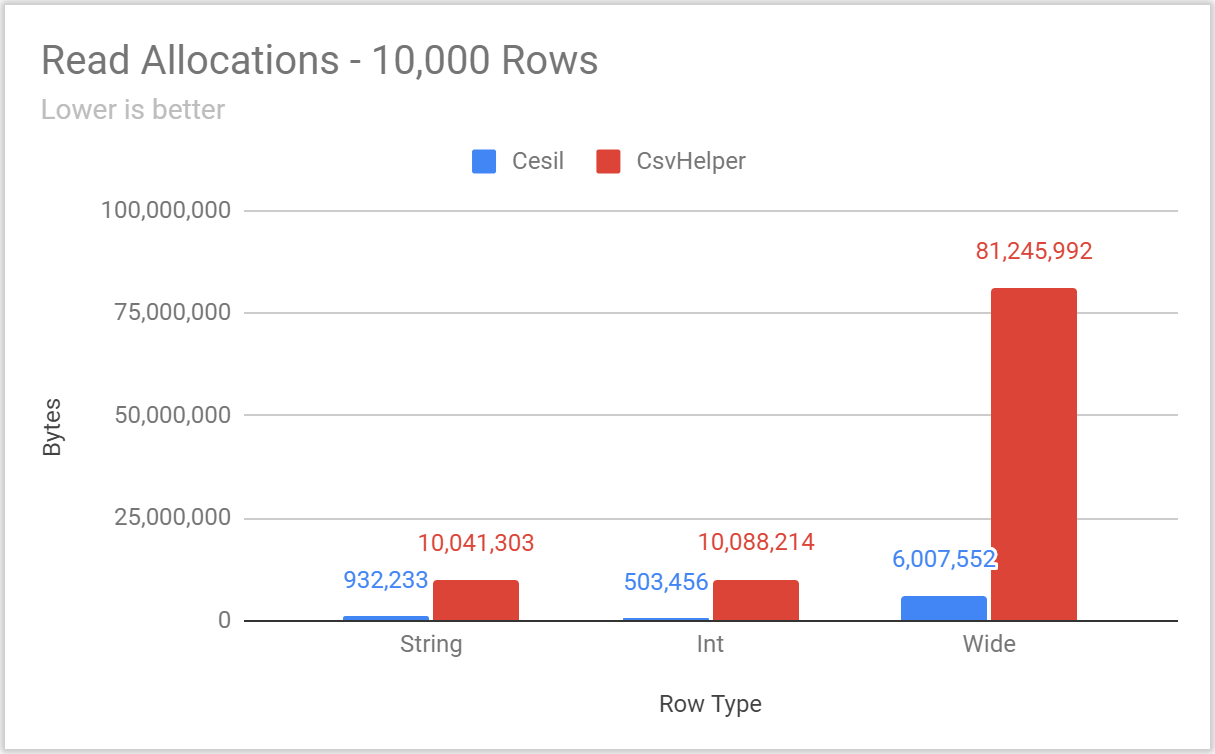
Task: Click the chart title Read Allocations
Action: click(x=319, y=61)
